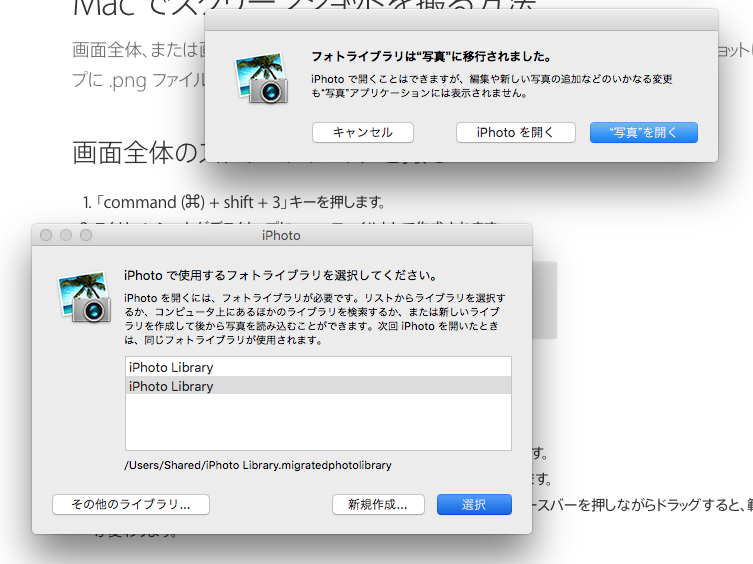The height and width of the screenshot is (564, 753).
Task: Click the iPhoto icon in the library chooser window
Action: point(85,296)
